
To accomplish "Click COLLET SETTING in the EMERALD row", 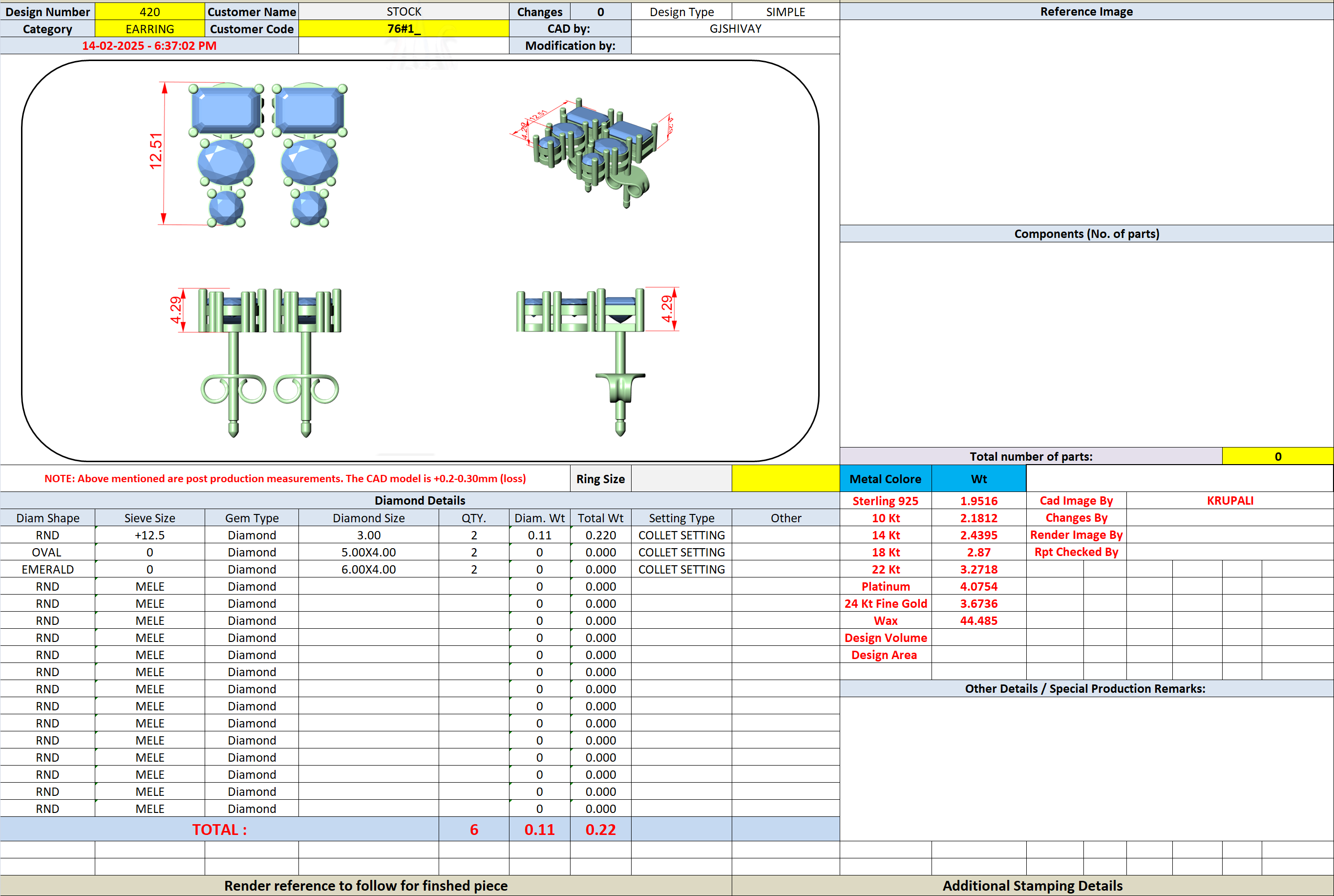I will pyautogui.click(x=681, y=569).
